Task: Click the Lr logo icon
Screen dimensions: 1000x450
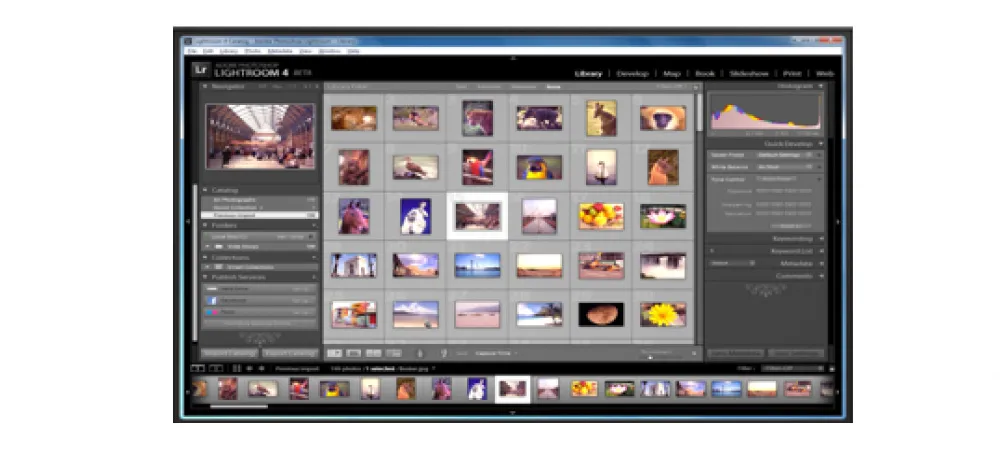Action: click(x=201, y=71)
